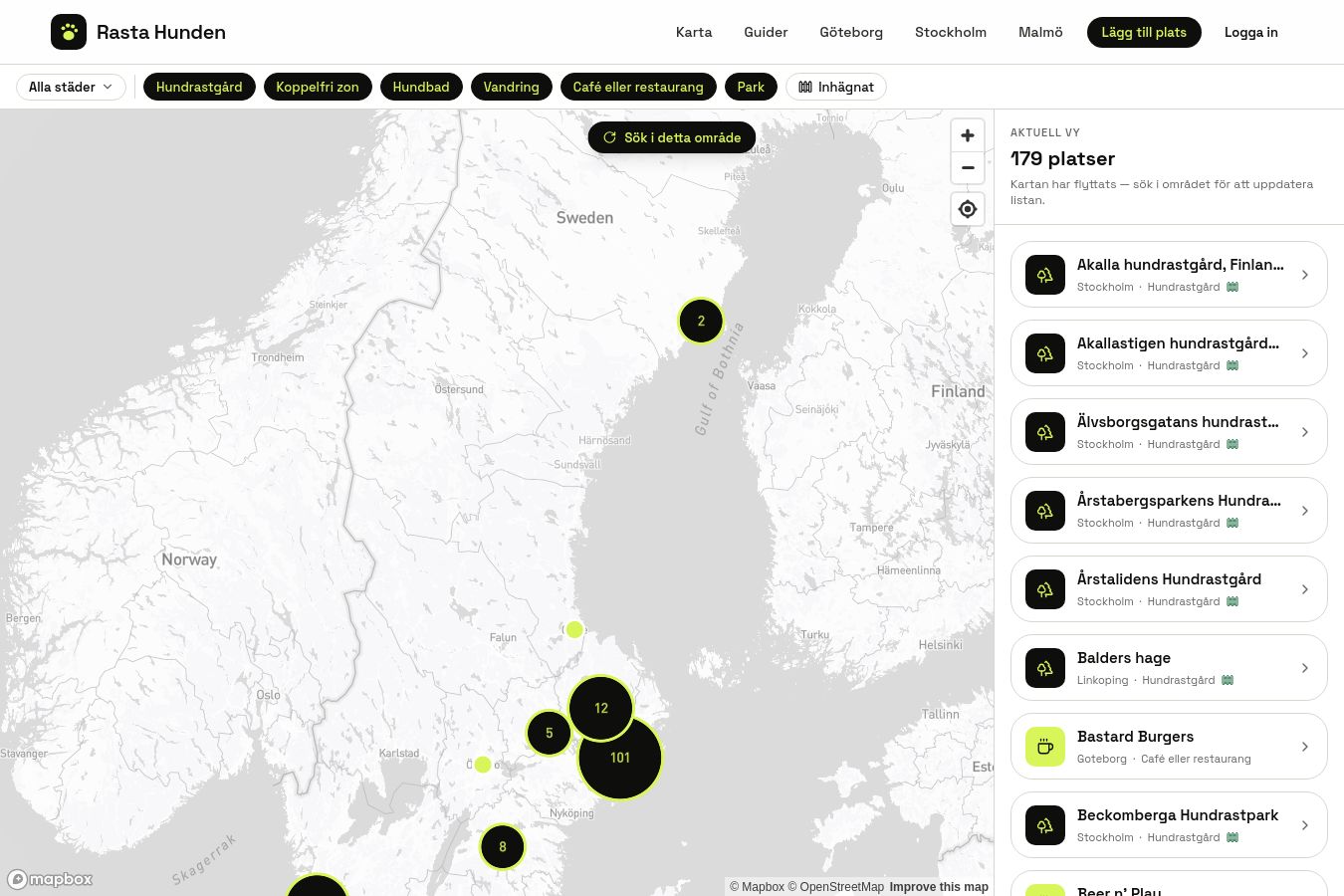Click the tree icon on Årstalidens Hundrastgård card
The height and width of the screenshot is (896, 1344).
point(1045,589)
